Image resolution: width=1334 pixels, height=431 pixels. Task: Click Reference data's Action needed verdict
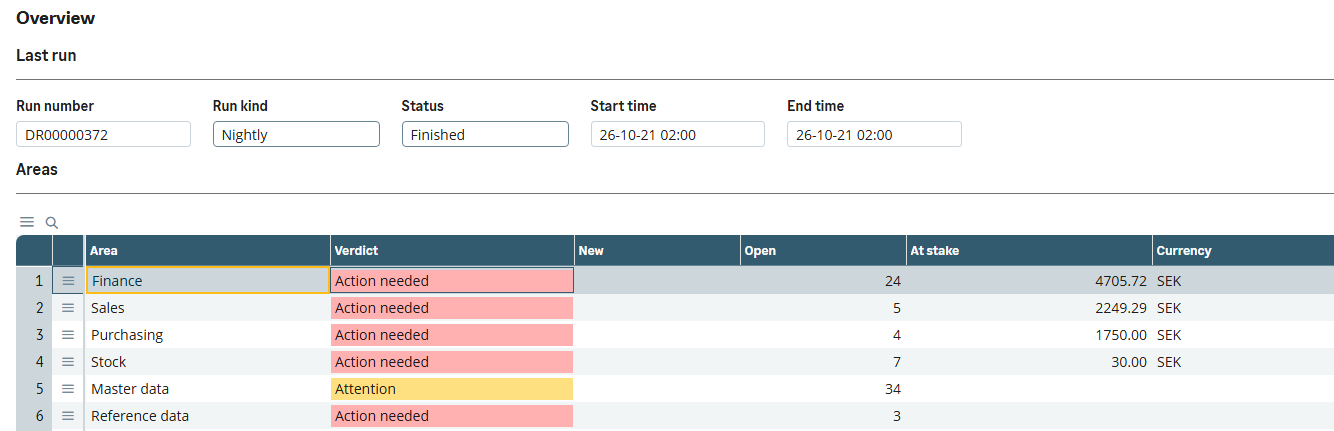[x=452, y=416]
